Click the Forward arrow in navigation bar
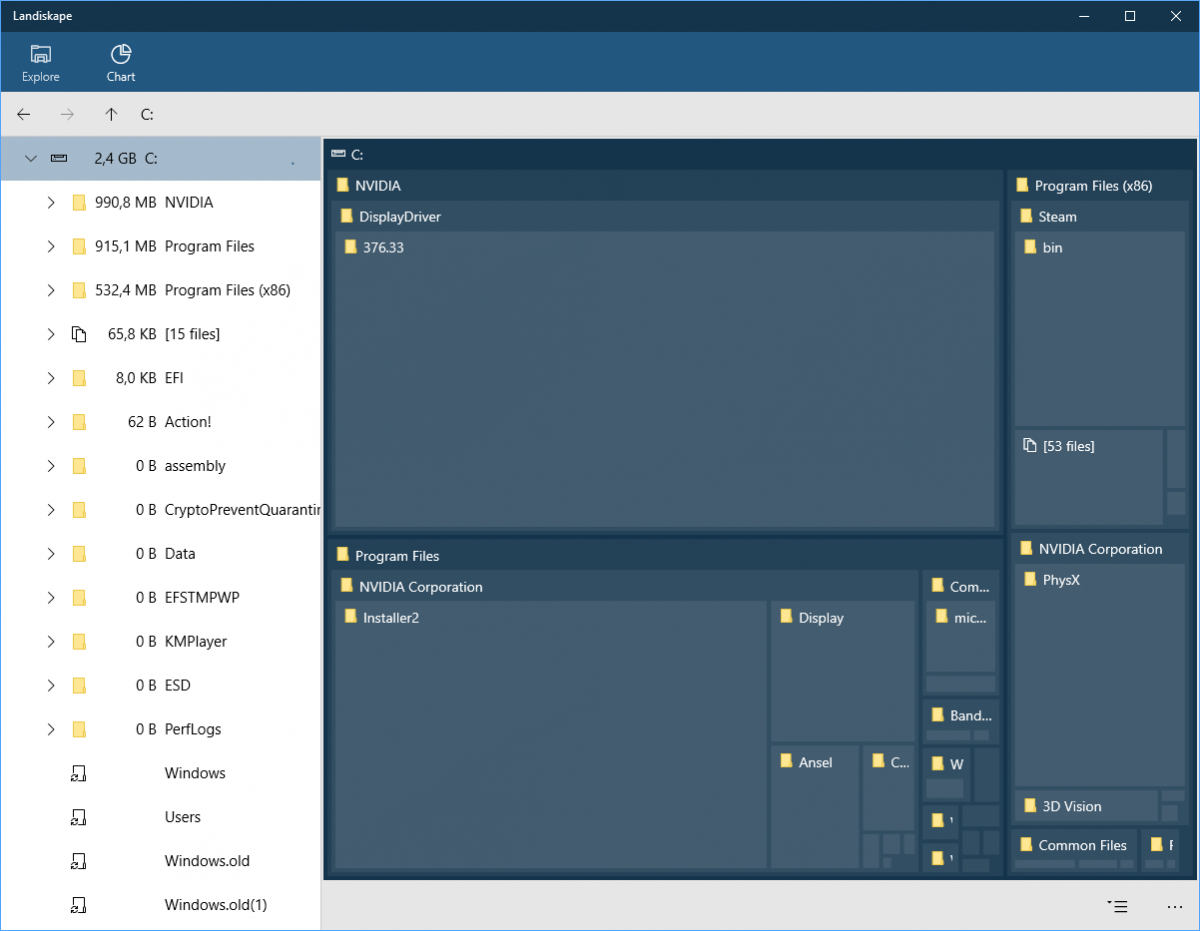This screenshot has height=931, width=1200. pyautogui.click(x=67, y=114)
